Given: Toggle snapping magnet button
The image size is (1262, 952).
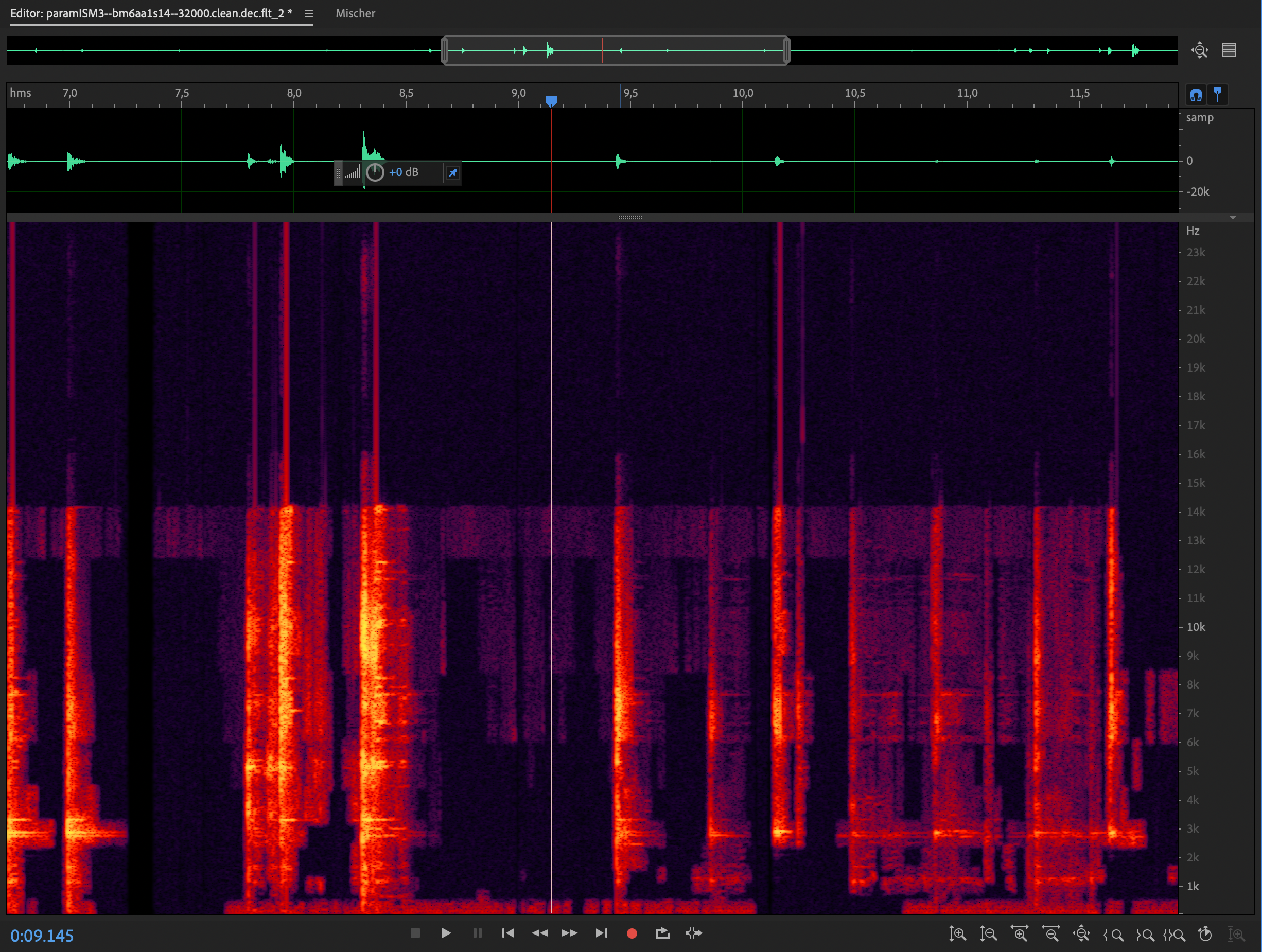Looking at the screenshot, I should coord(1196,94).
